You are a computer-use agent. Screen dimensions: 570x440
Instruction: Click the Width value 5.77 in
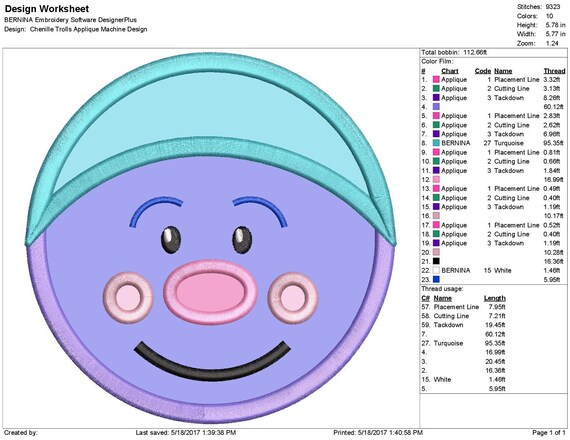pos(555,34)
